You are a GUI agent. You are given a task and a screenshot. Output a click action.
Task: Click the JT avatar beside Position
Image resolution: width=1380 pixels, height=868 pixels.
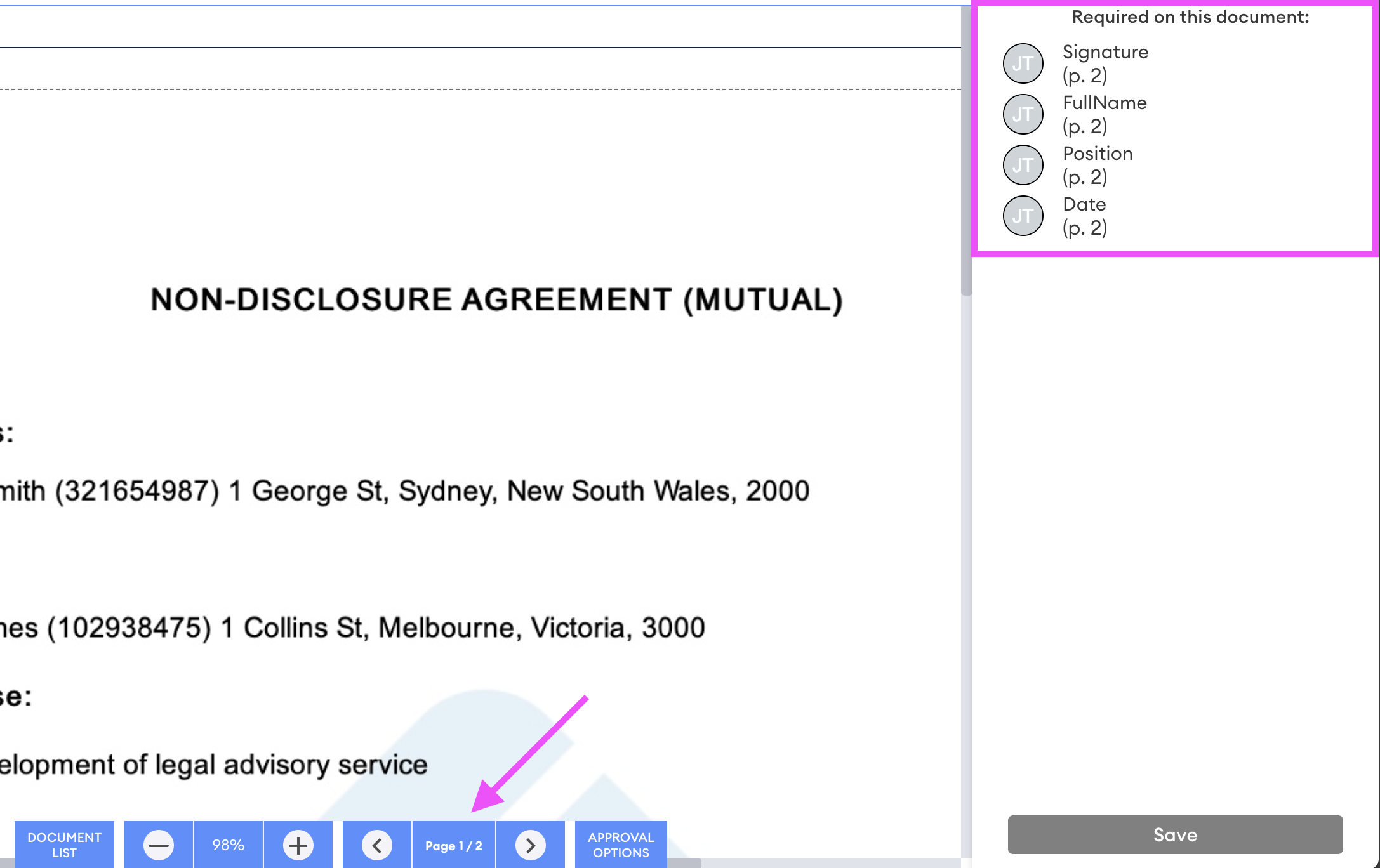click(x=1023, y=165)
